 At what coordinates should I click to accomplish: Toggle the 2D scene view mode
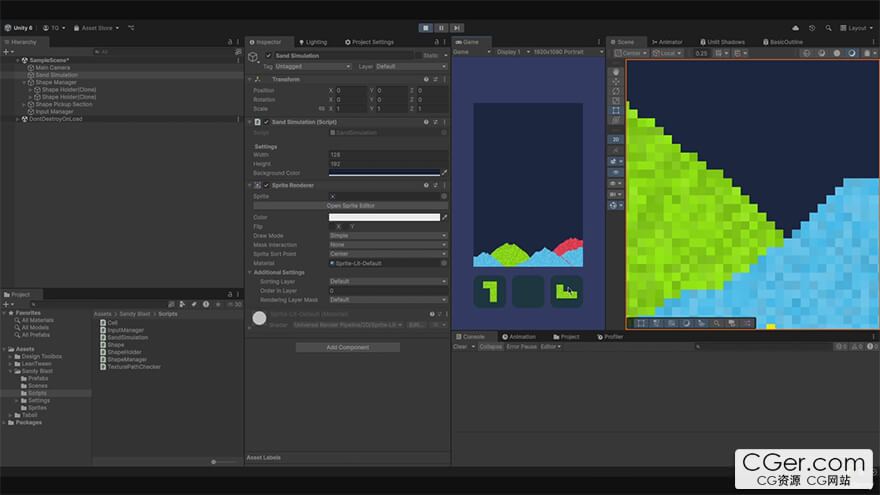[x=616, y=139]
